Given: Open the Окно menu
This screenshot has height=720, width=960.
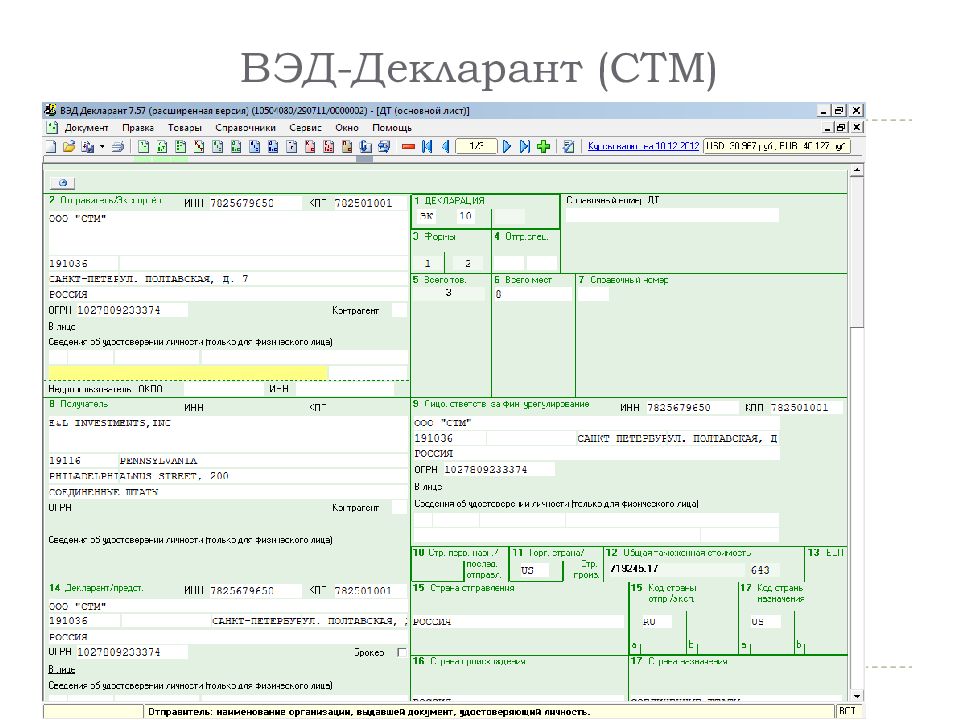Looking at the screenshot, I should click(x=347, y=127).
